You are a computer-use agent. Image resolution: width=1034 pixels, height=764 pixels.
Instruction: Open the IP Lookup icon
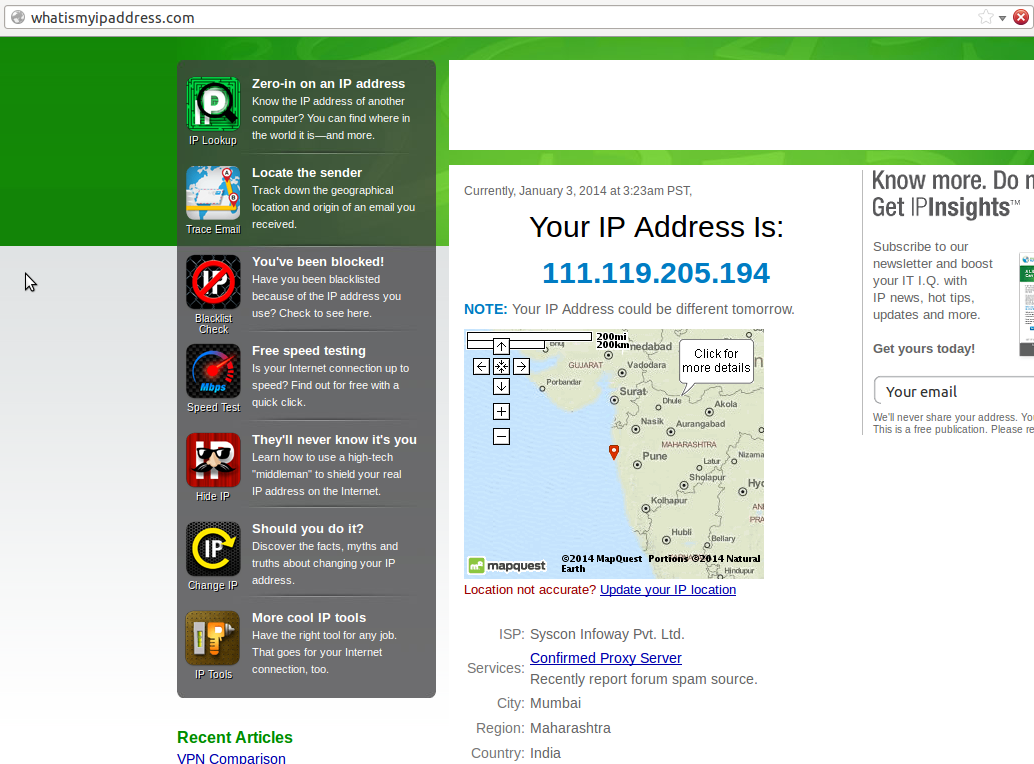213,104
